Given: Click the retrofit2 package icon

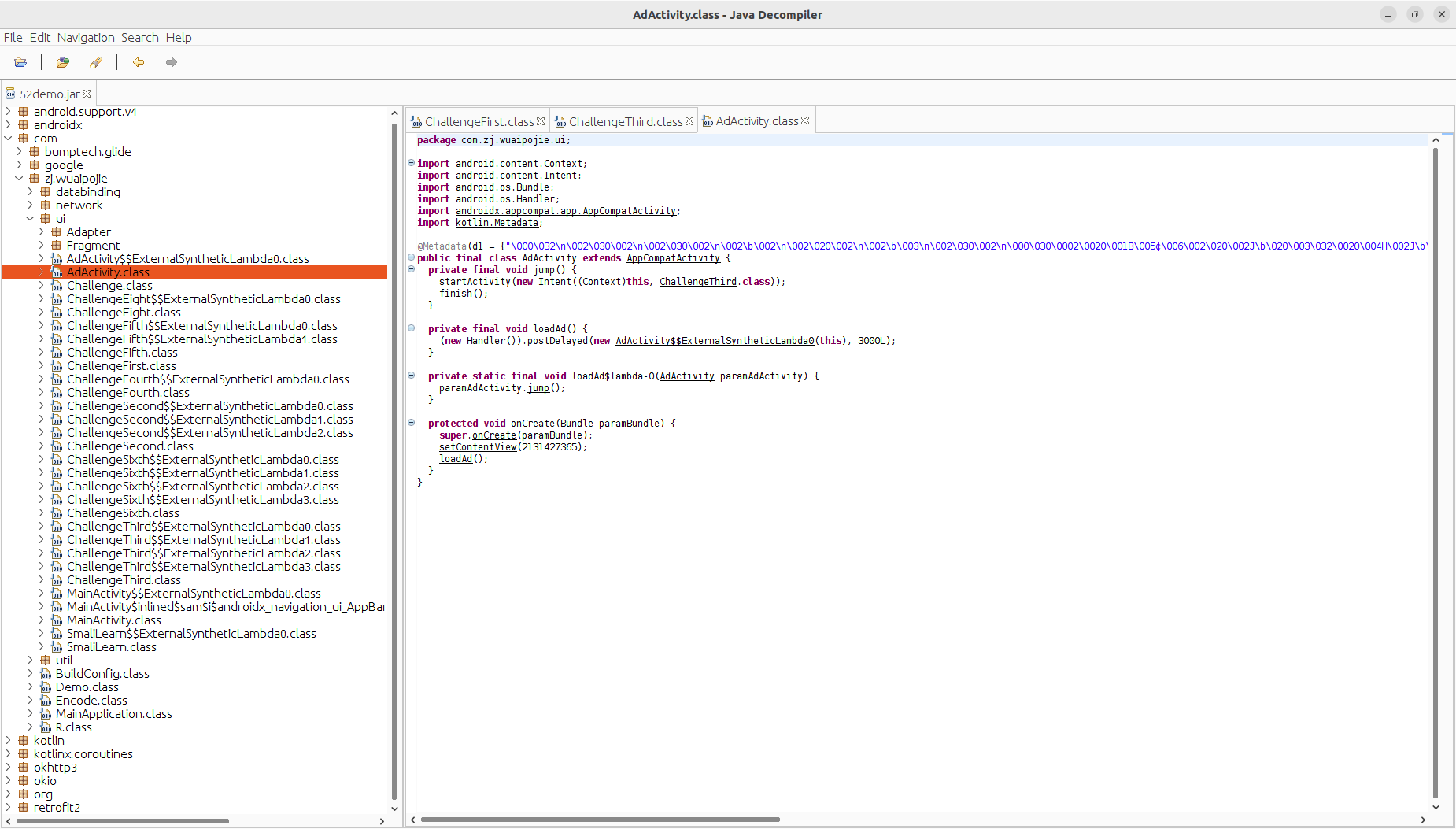Looking at the screenshot, I should coord(23,808).
